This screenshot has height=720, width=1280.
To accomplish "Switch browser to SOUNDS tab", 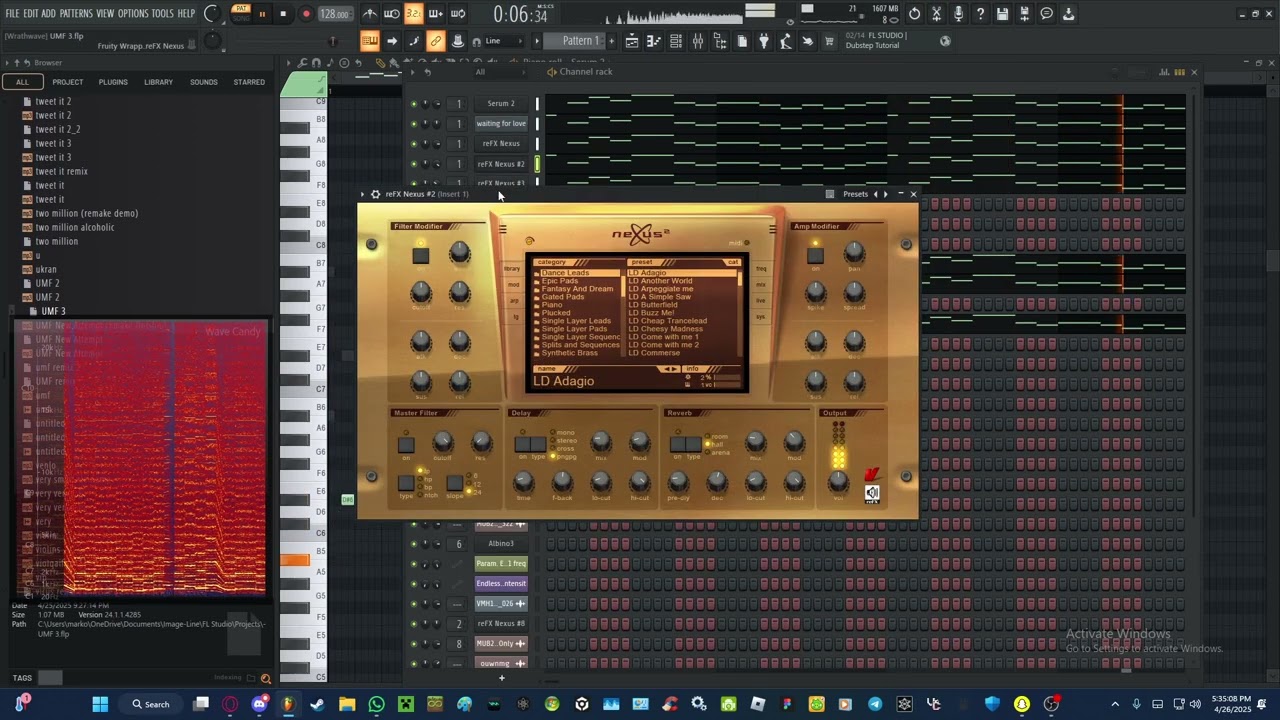I will (x=204, y=82).
